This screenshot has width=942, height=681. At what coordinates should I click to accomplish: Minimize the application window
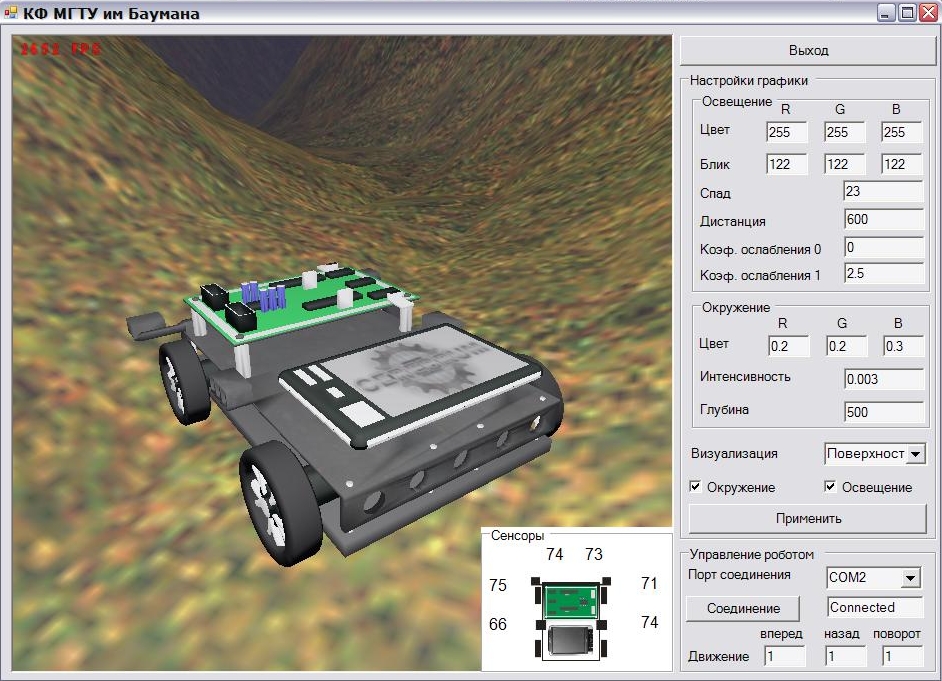(x=887, y=13)
